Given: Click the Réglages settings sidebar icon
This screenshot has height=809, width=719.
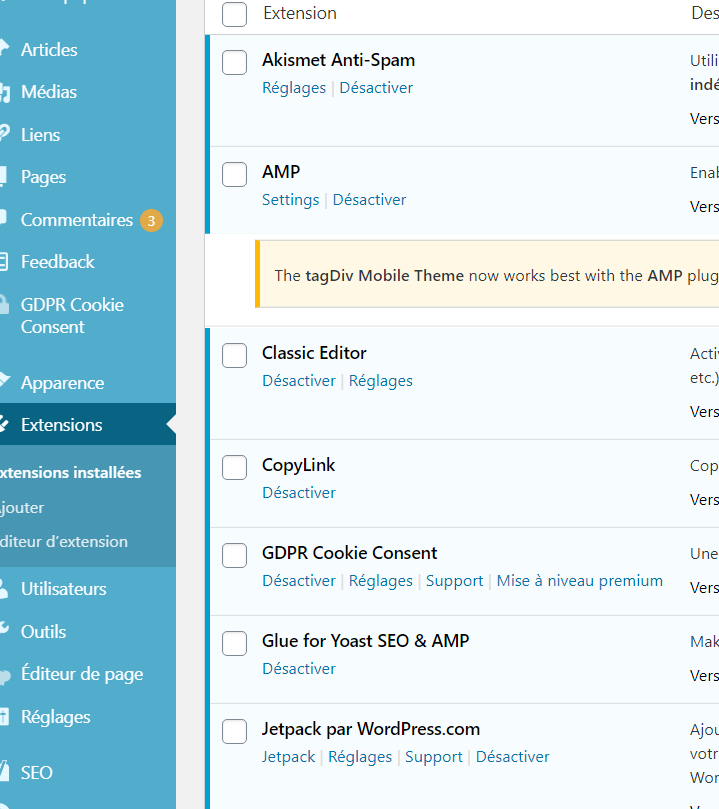Looking at the screenshot, I should [x=4, y=717].
